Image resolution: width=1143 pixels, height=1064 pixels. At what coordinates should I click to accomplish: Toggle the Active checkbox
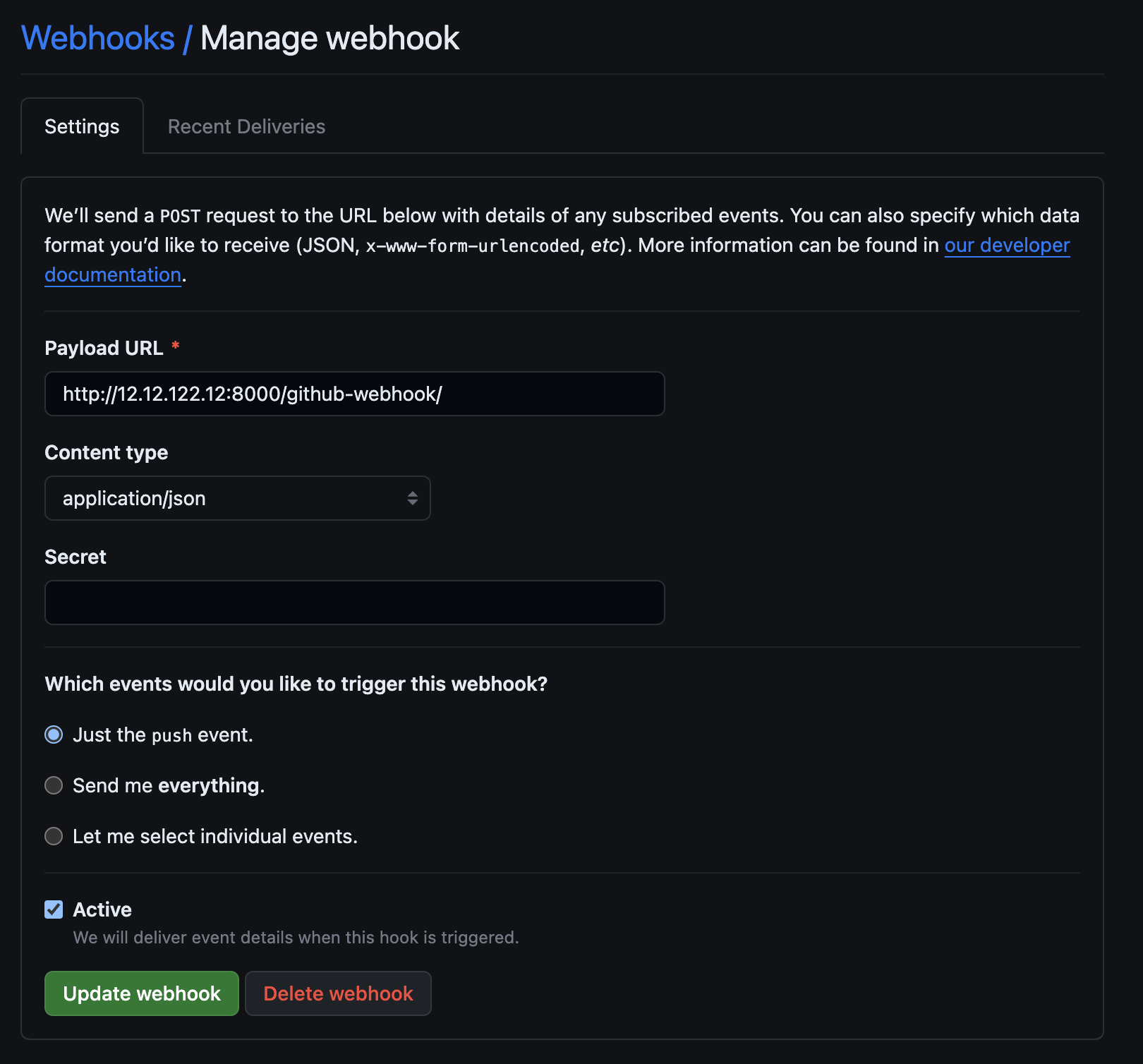[x=54, y=909]
